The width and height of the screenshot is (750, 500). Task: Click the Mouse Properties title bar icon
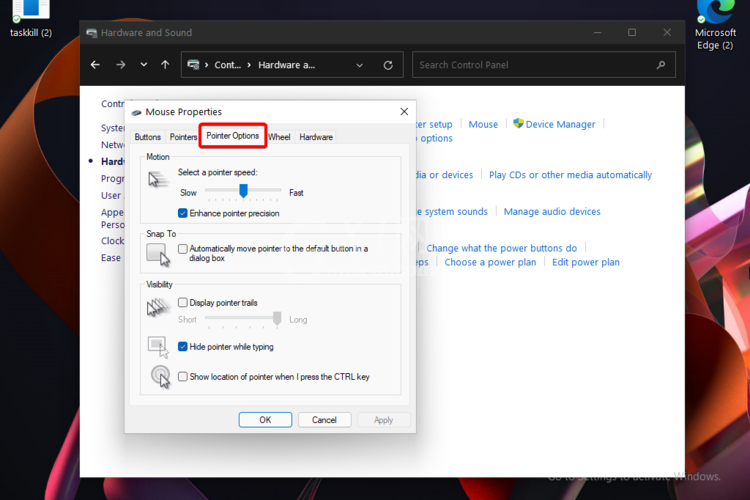[136, 112]
